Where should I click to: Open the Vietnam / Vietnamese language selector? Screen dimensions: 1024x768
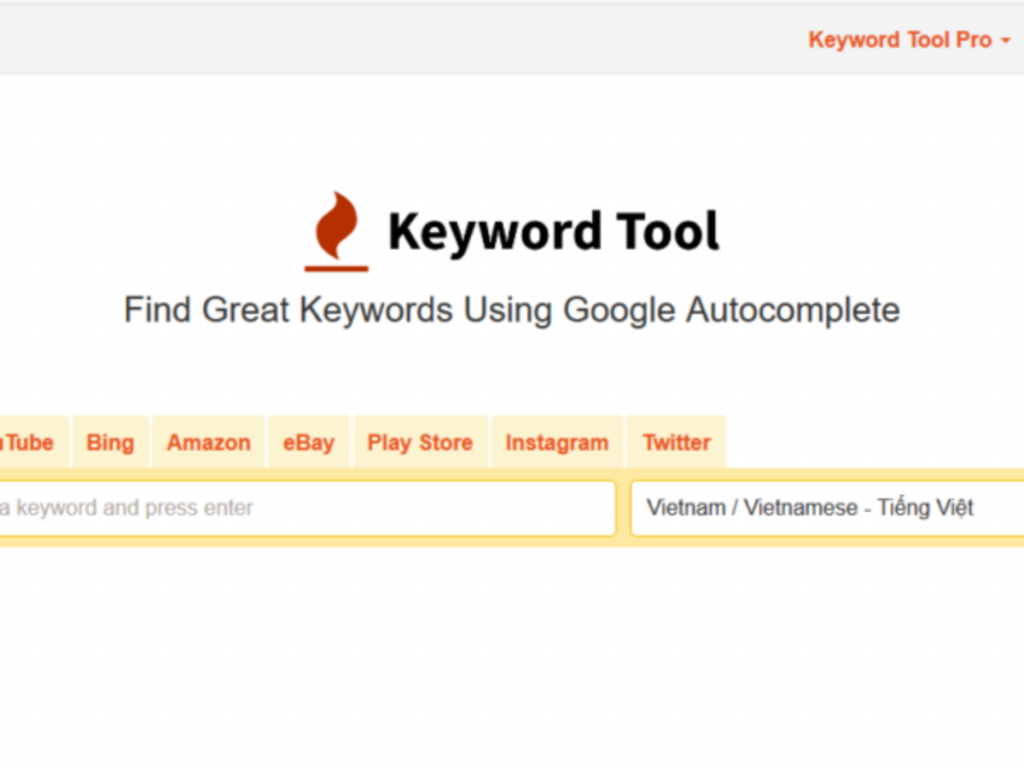(x=827, y=508)
